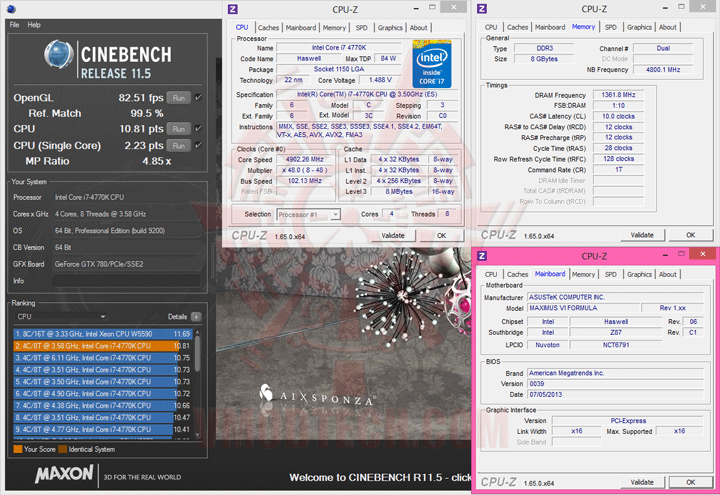Select ranking row 7 at 4.38 GHz

tap(102, 405)
